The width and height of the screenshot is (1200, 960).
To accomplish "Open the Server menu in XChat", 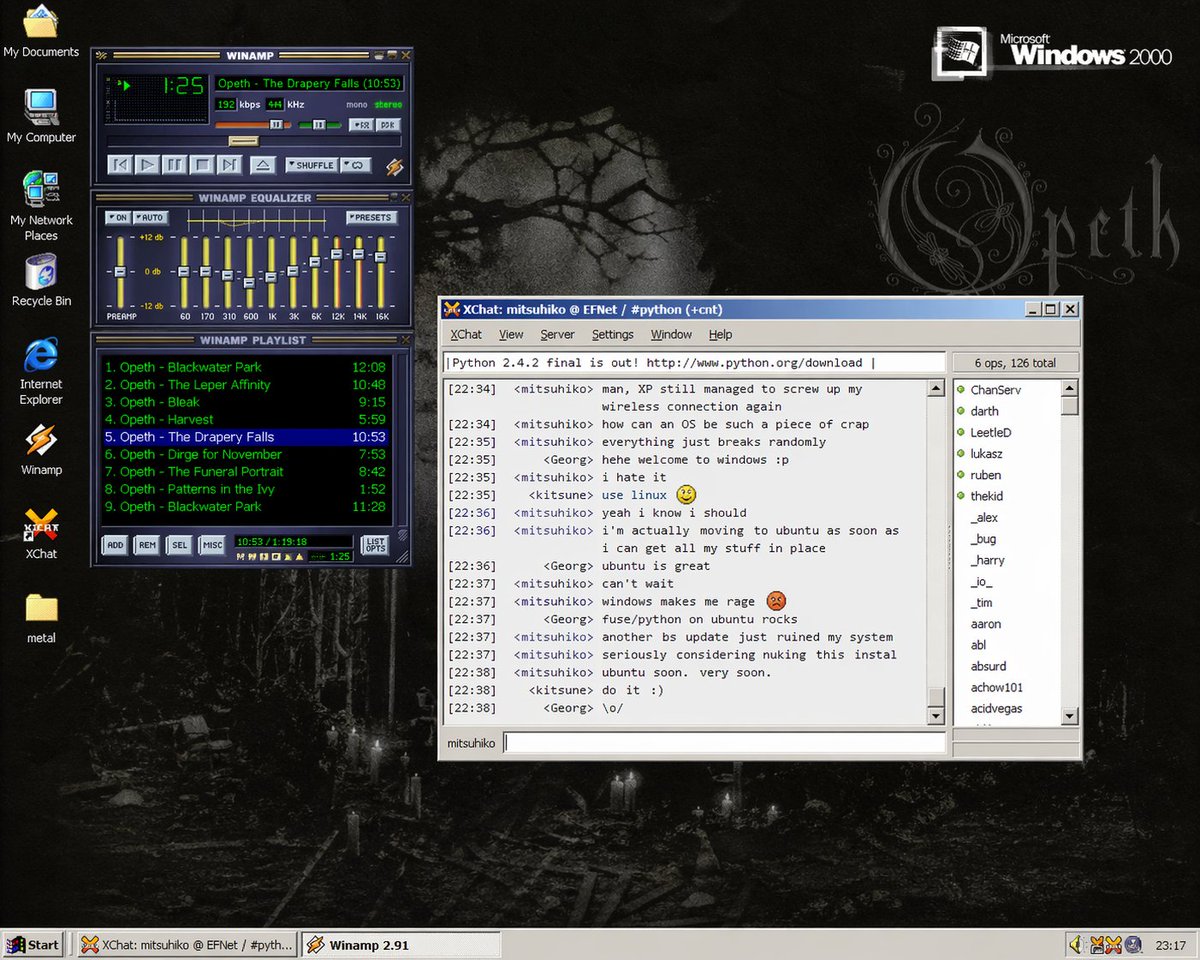I will point(557,335).
